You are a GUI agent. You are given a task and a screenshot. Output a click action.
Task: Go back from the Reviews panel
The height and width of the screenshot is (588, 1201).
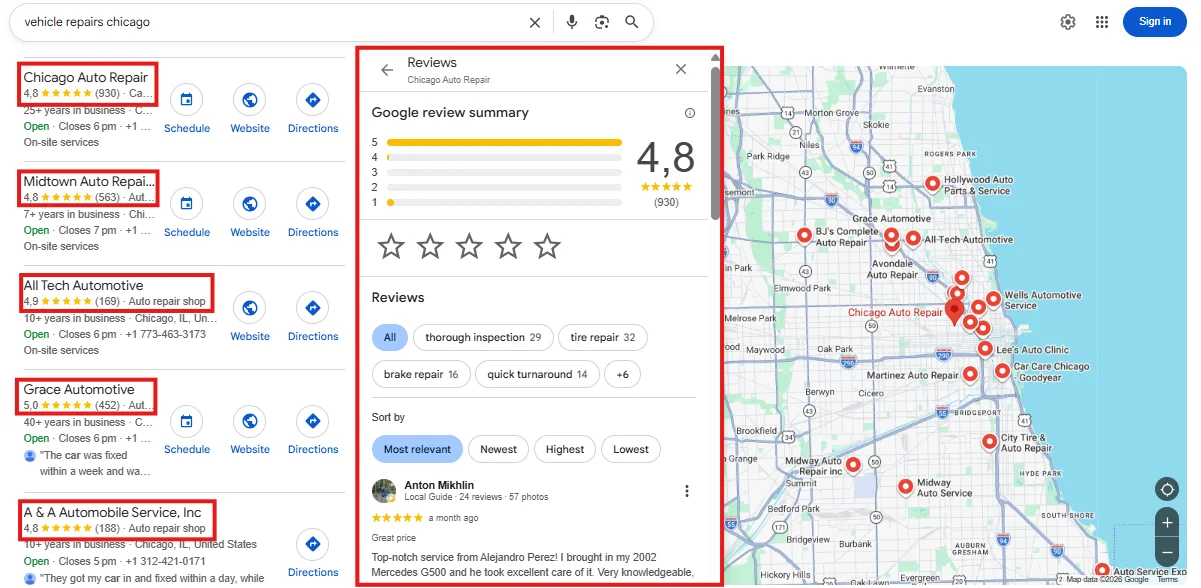click(387, 70)
